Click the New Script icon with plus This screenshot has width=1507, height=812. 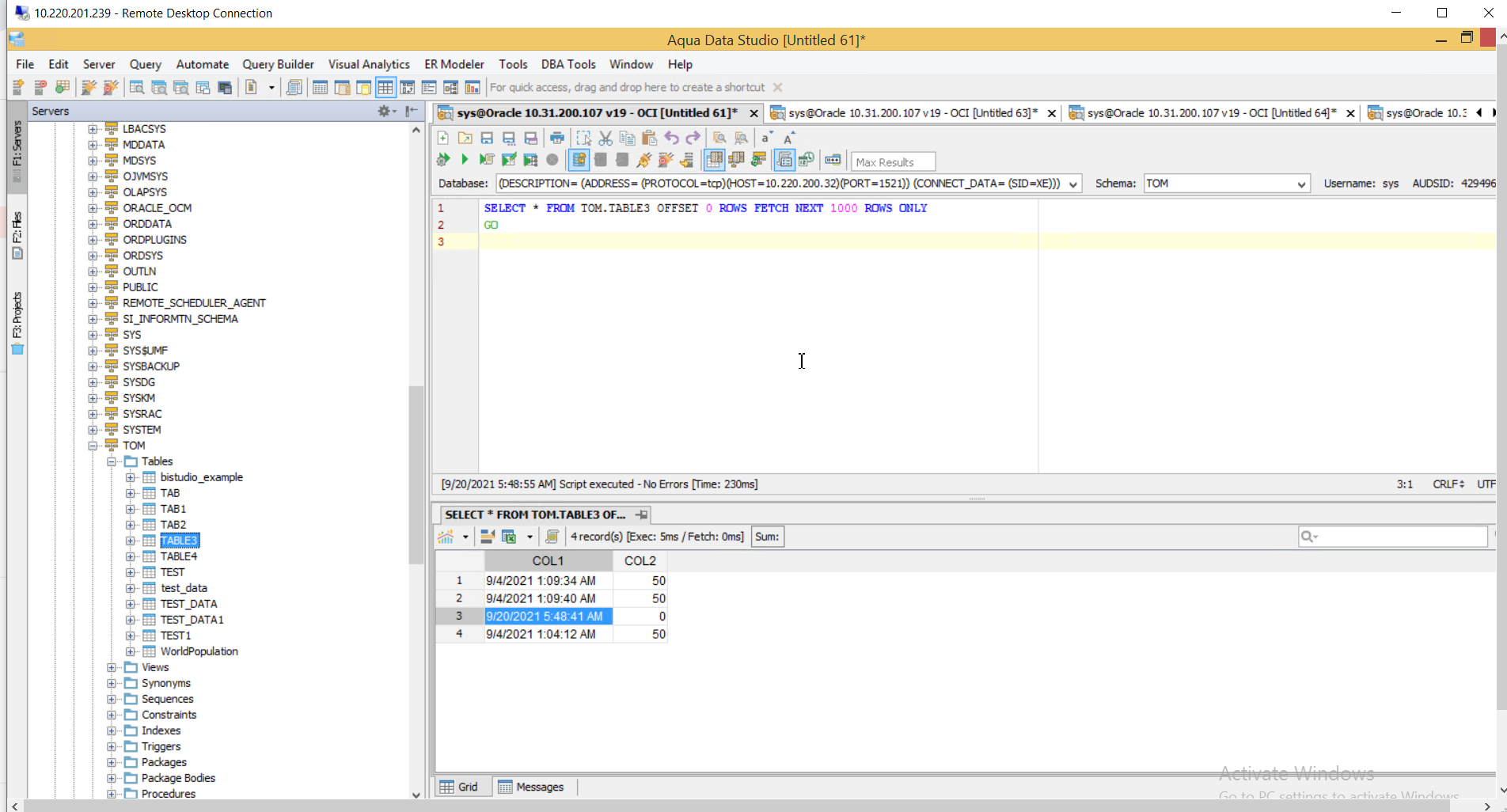(x=443, y=138)
